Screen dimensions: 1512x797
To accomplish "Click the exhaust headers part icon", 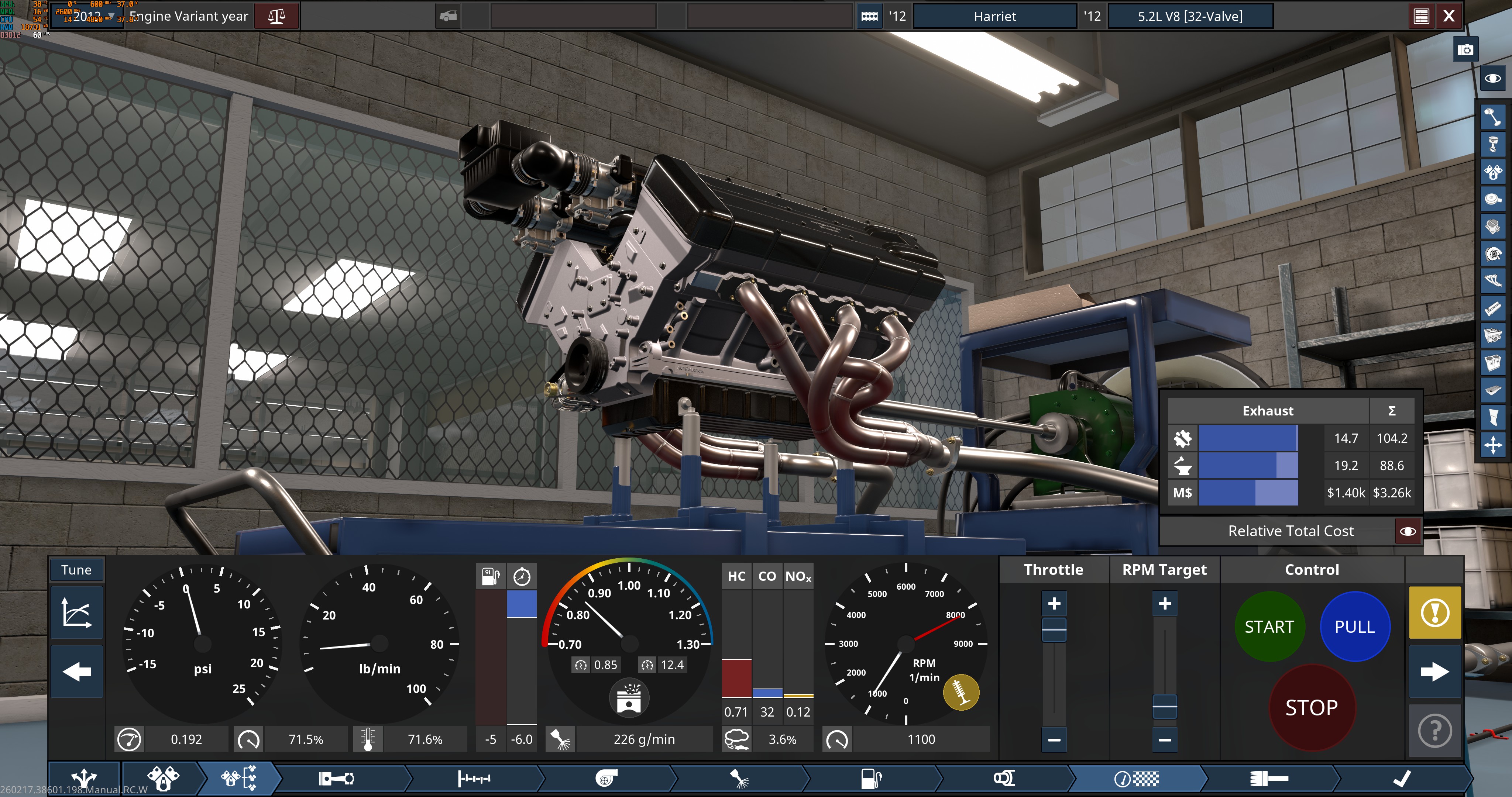I will (x=1493, y=281).
